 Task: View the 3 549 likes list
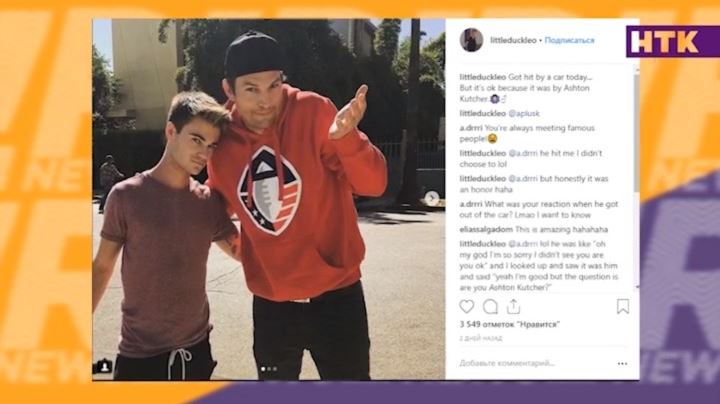[510, 324]
